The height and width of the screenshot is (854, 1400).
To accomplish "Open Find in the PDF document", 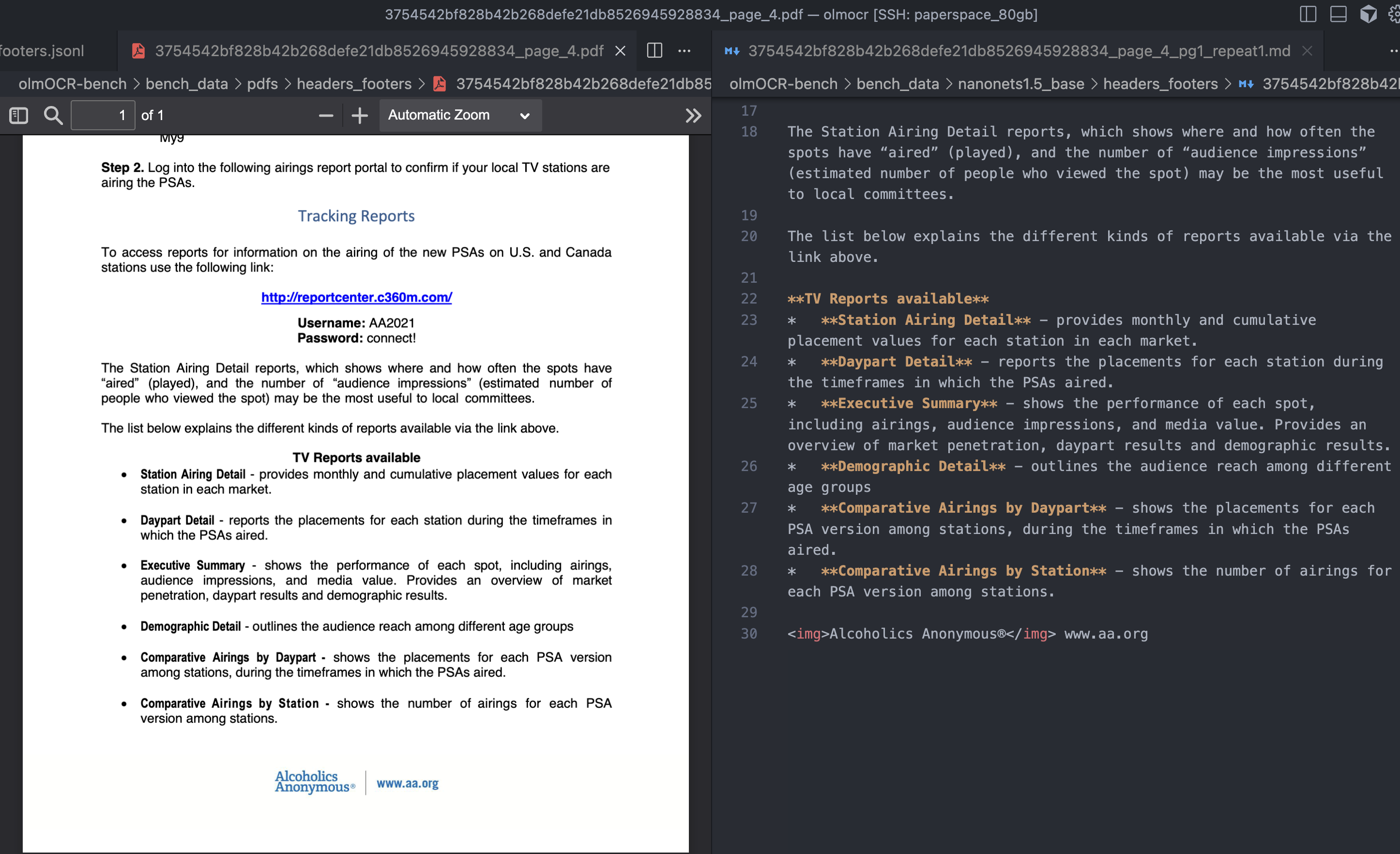I will 52,115.
